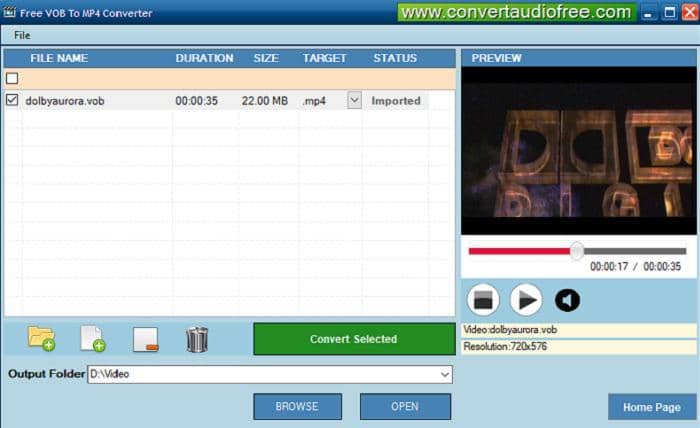Click the remove selected item icon
This screenshot has height=428, width=700.
[x=146, y=339]
